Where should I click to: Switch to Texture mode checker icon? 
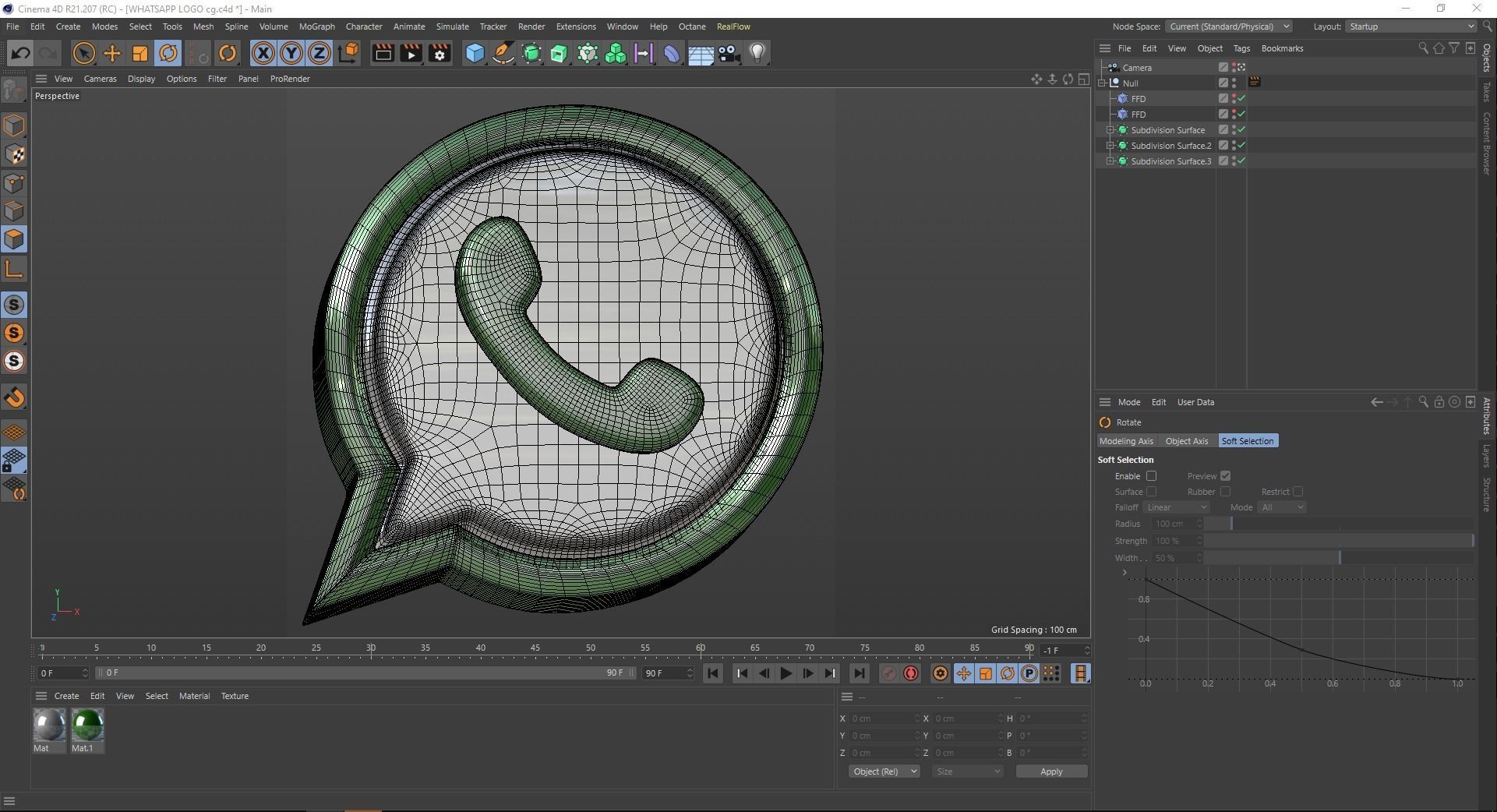[14, 154]
